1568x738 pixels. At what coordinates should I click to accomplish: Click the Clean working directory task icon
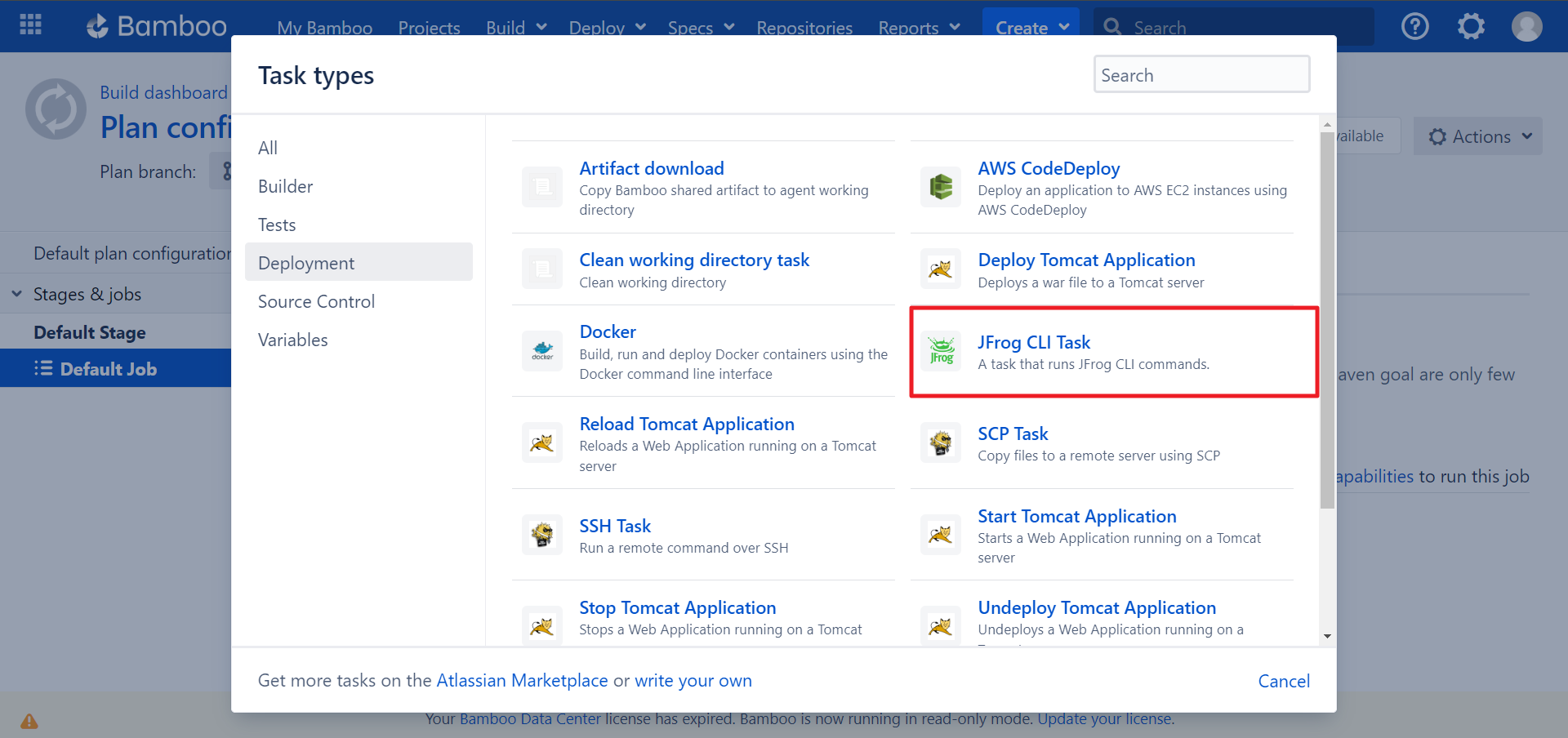[x=542, y=269]
